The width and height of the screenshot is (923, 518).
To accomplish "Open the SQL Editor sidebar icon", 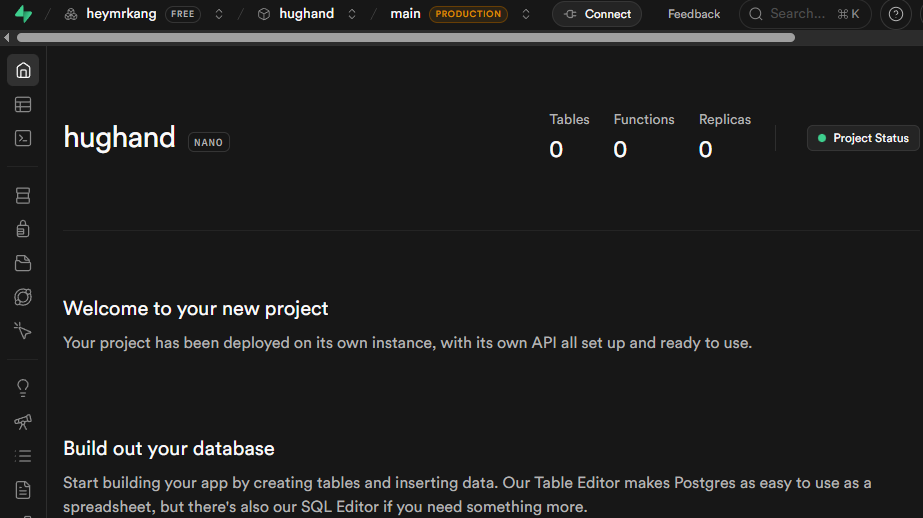I will 23,138.
